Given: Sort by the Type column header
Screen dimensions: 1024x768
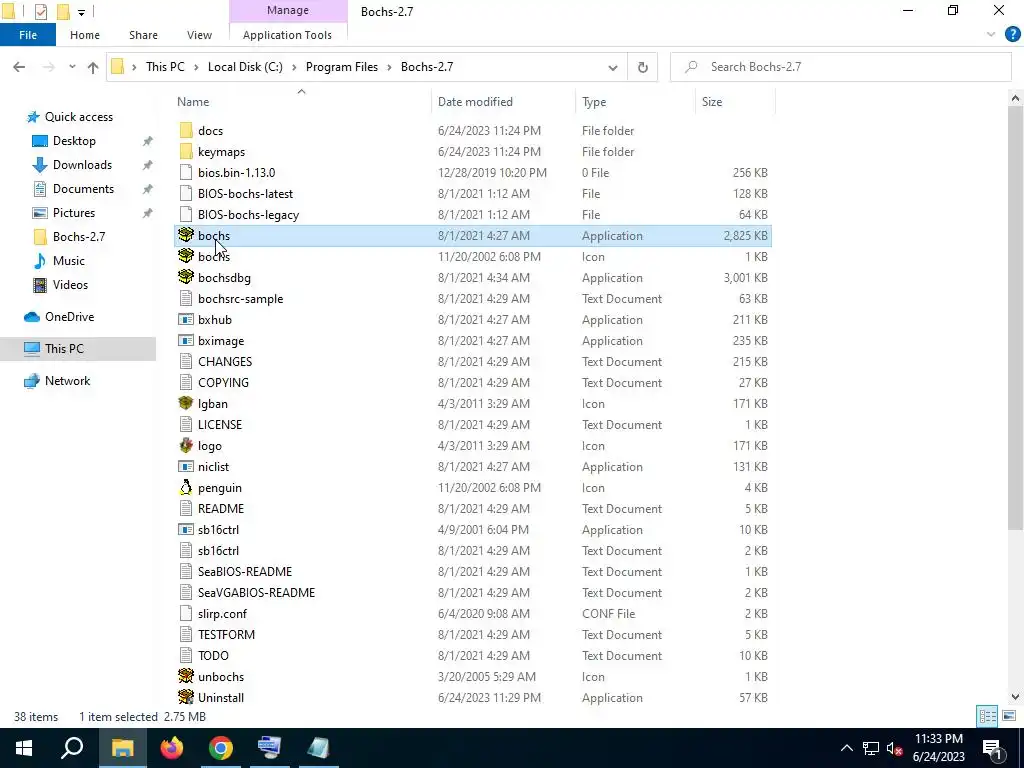Looking at the screenshot, I should pos(594,102).
